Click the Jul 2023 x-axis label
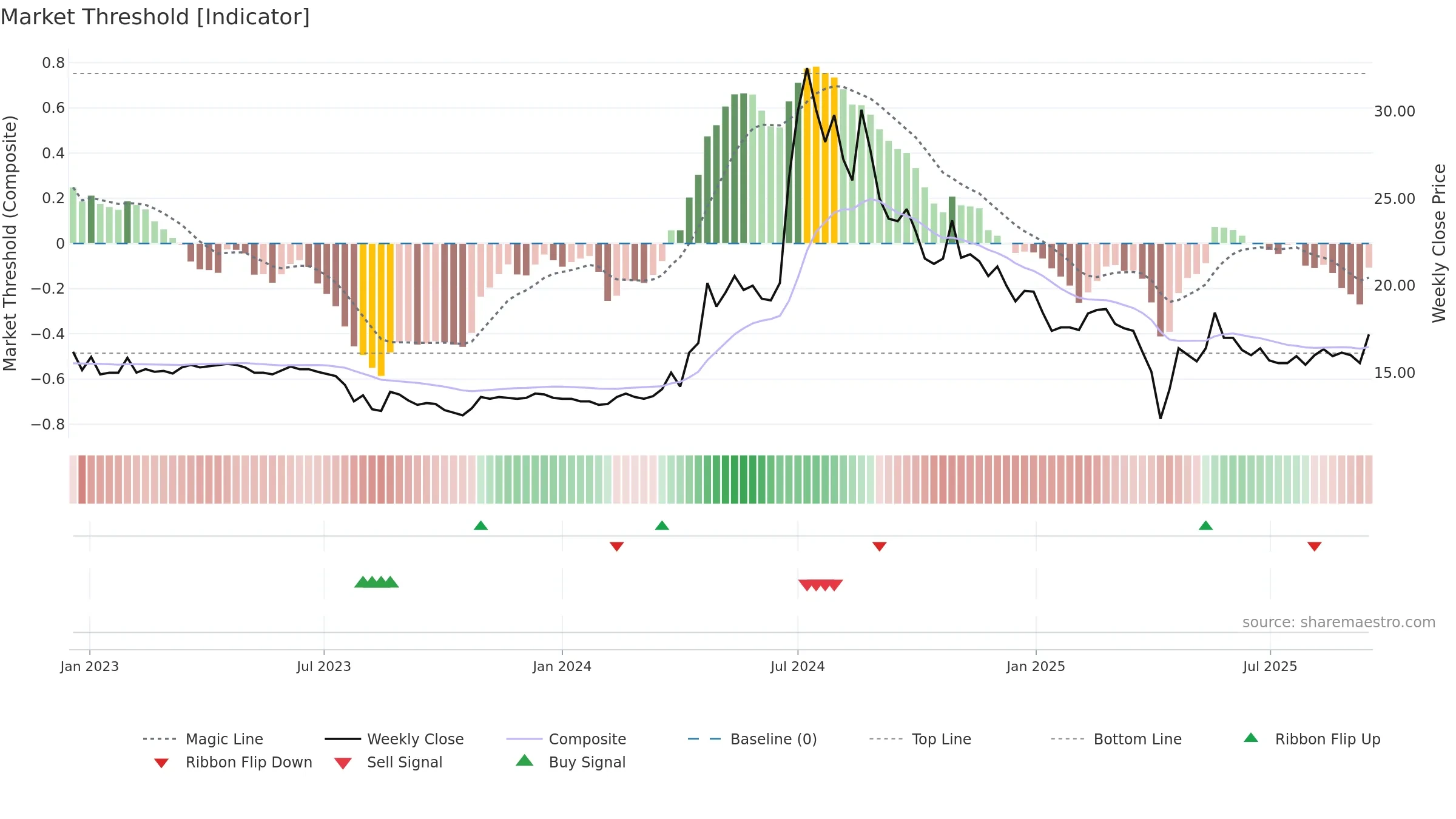The height and width of the screenshot is (819, 1456). 324,666
